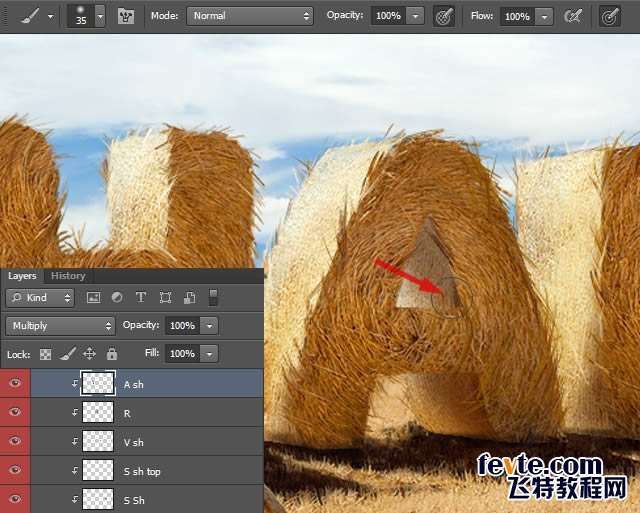This screenshot has height=513, width=640.
Task: Hide the A sh layer
Action: click(15, 383)
